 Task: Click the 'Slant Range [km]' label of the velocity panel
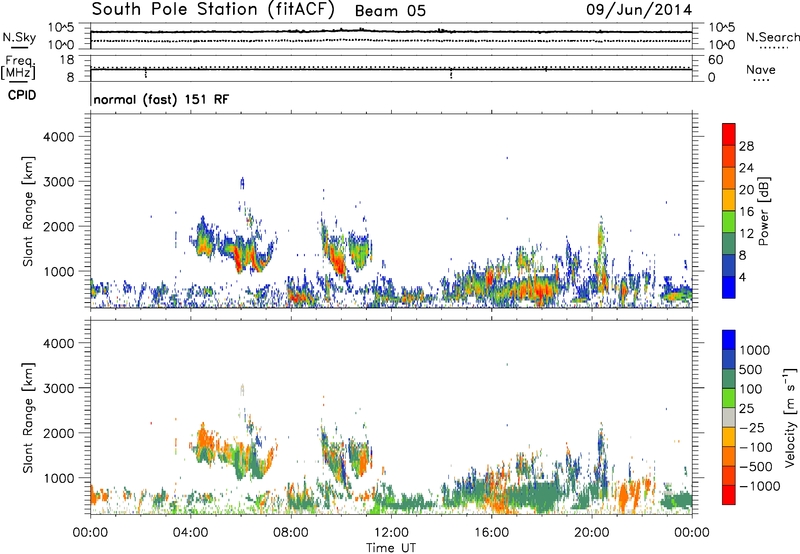[x=28, y=418]
